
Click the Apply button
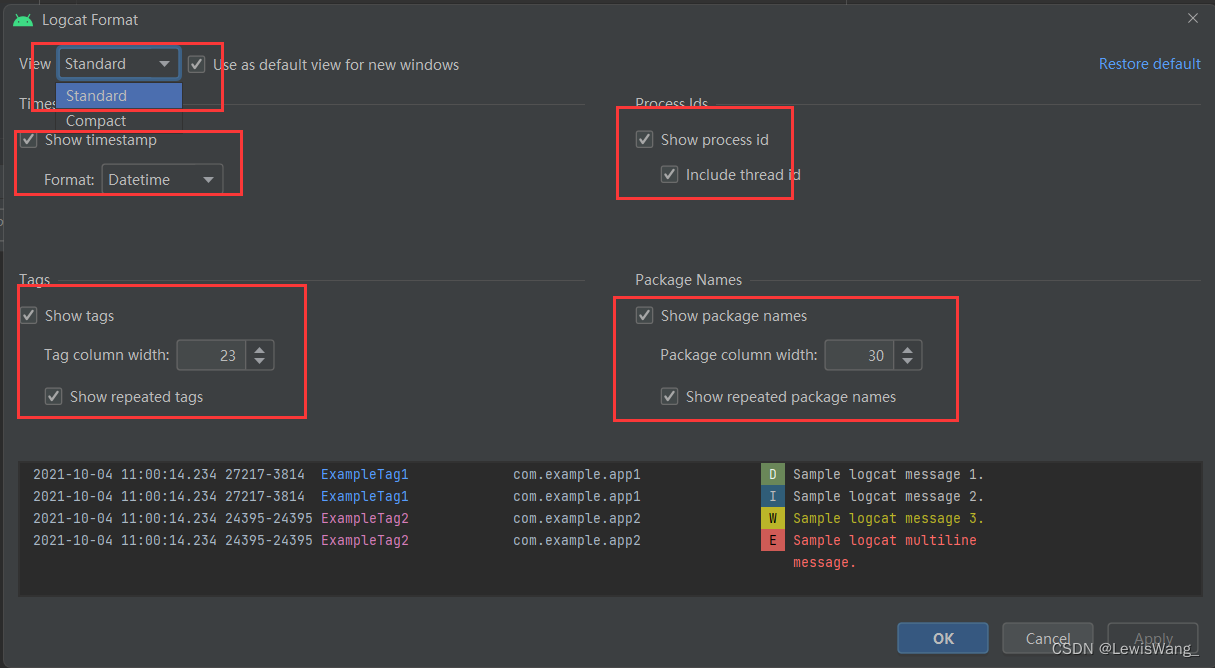click(x=1152, y=638)
